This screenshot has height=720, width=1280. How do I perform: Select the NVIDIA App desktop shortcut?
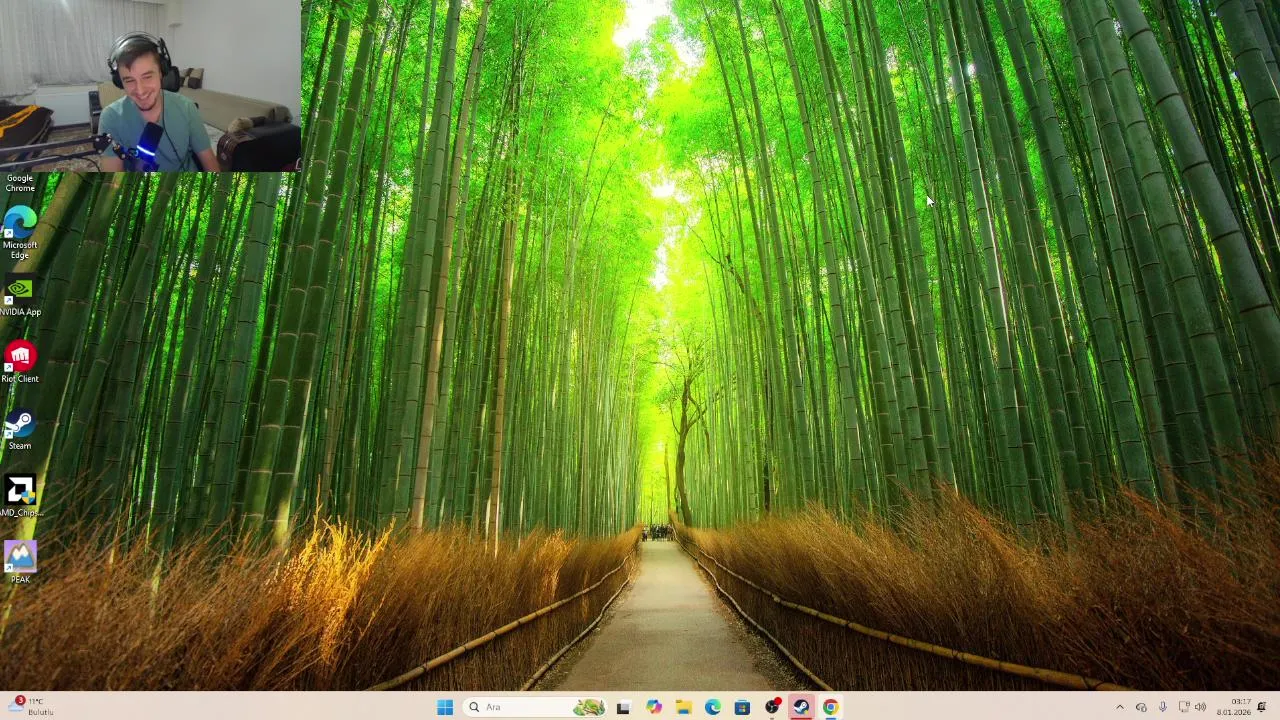coord(20,298)
